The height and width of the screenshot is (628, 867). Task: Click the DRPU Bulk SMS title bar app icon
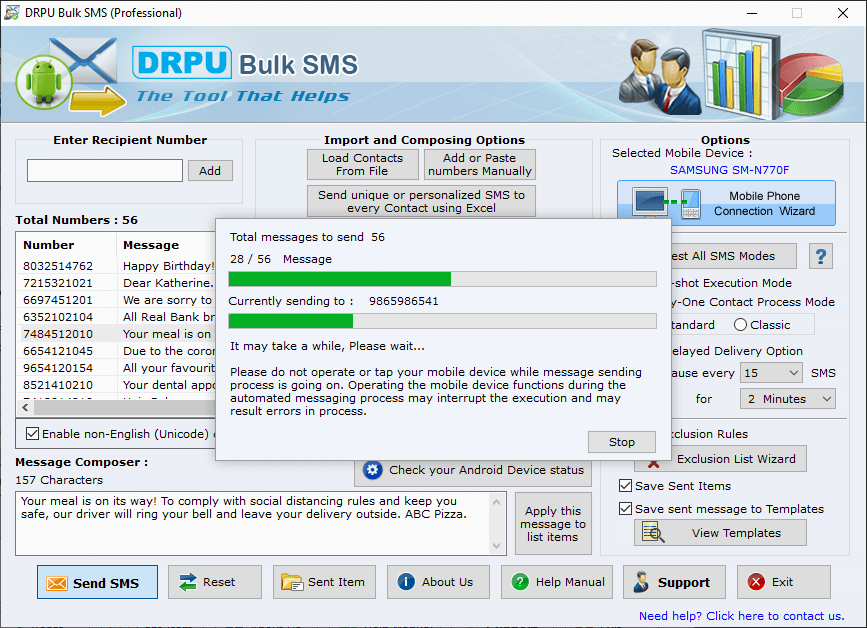(x=12, y=12)
